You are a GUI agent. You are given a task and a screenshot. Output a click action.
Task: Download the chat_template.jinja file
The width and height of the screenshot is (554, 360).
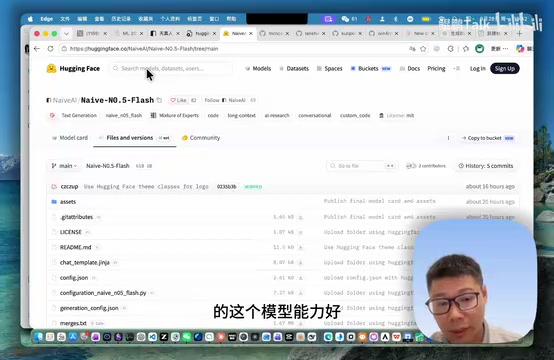300,263
